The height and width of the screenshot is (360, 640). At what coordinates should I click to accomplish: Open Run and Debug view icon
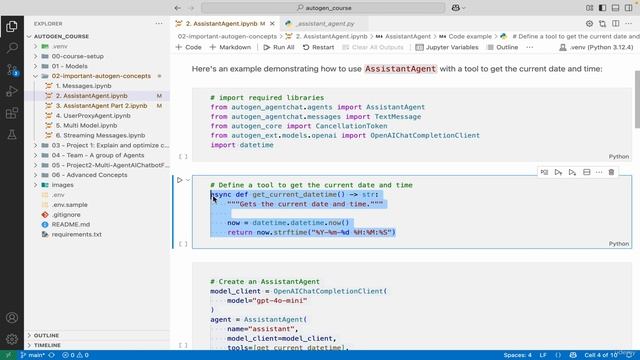click(x=12, y=91)
